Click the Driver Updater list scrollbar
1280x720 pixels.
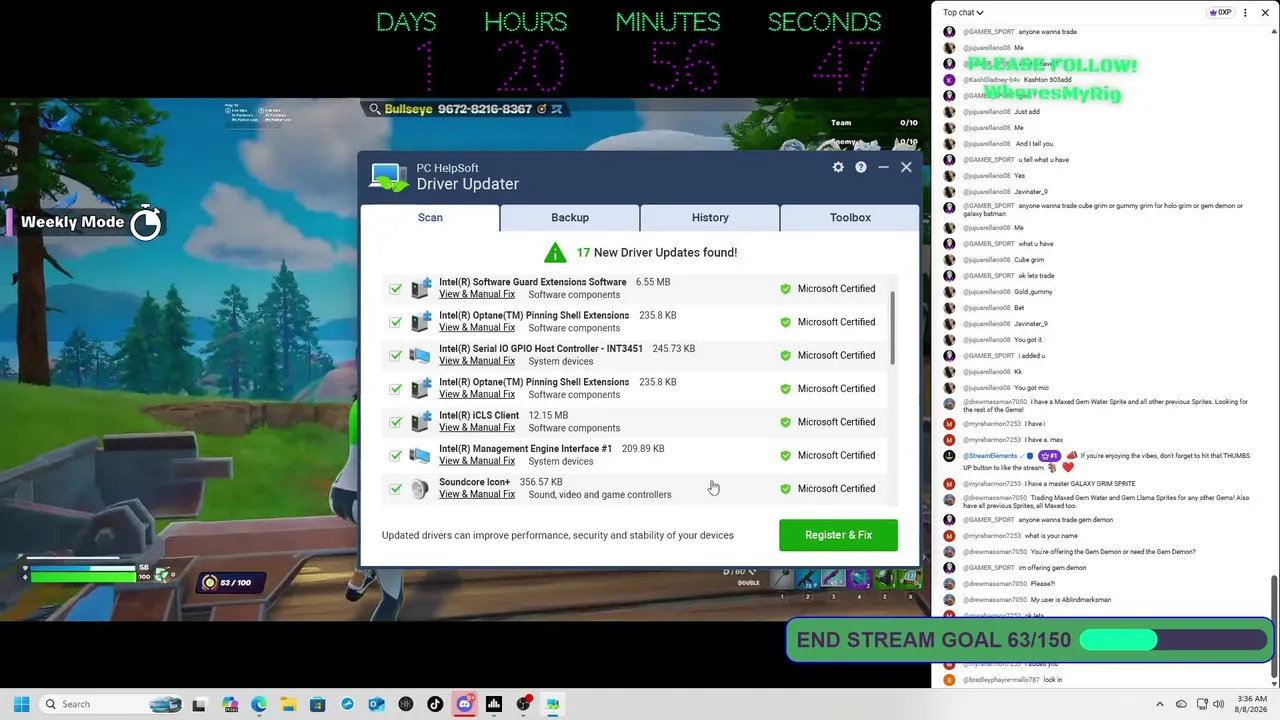[892, 330]
